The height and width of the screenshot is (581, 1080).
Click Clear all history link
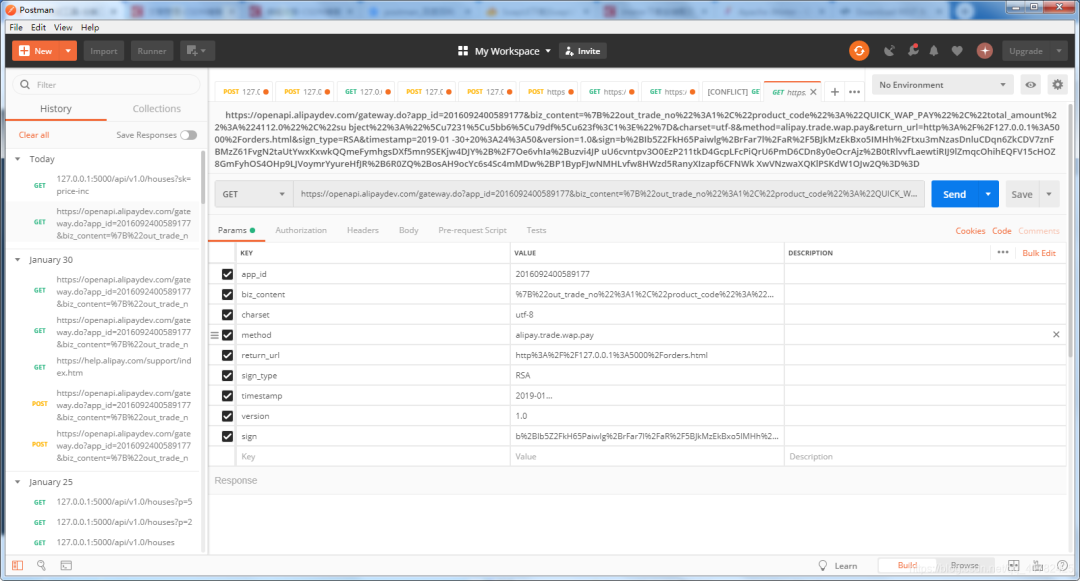point(34,135)
